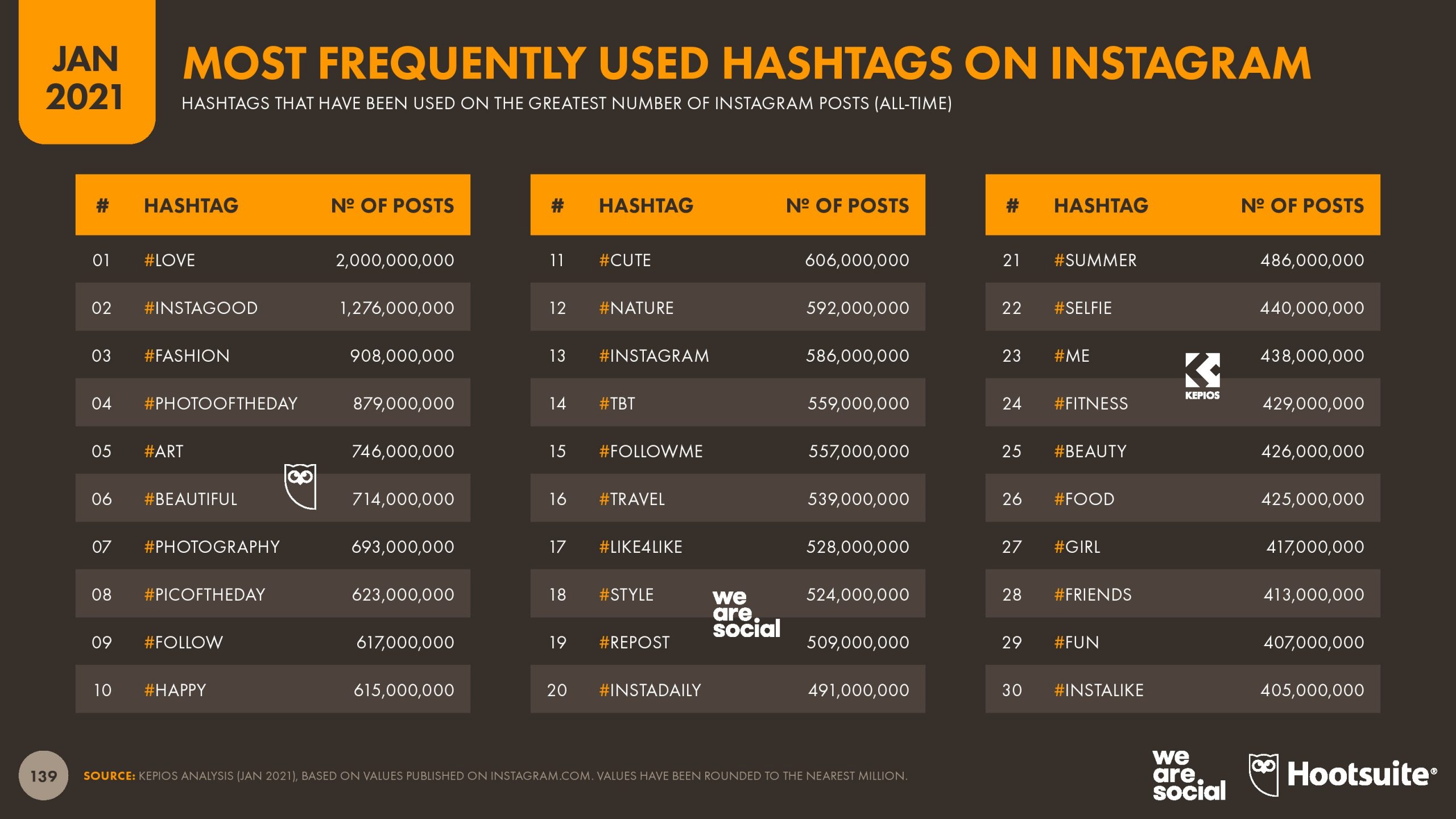Screen dimensions: 1456x819
Task: Click the #SUMMER hashtag
Action: [x=1095, y=260]
